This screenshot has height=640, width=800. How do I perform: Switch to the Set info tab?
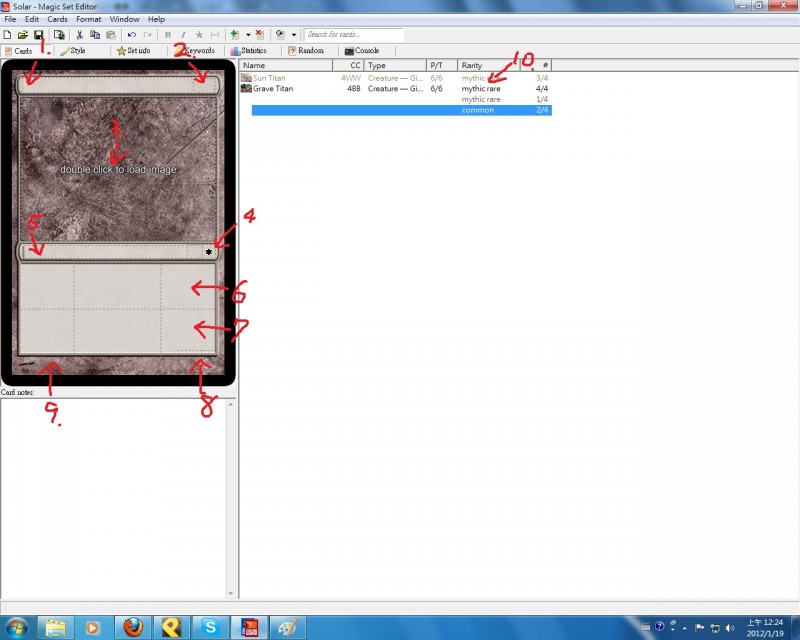pos(134,51)
